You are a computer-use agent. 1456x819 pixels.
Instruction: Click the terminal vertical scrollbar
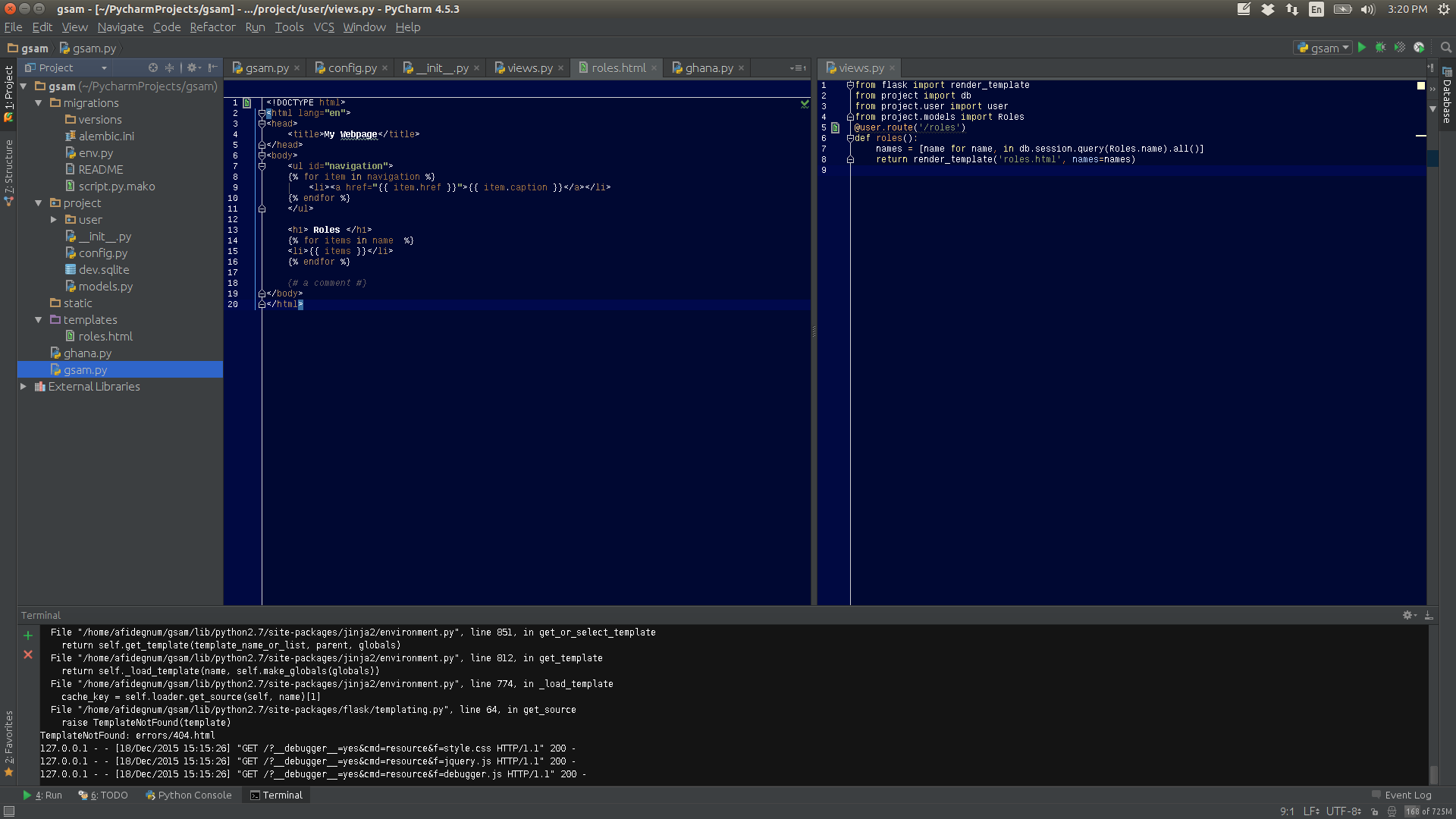point(1434,705)
